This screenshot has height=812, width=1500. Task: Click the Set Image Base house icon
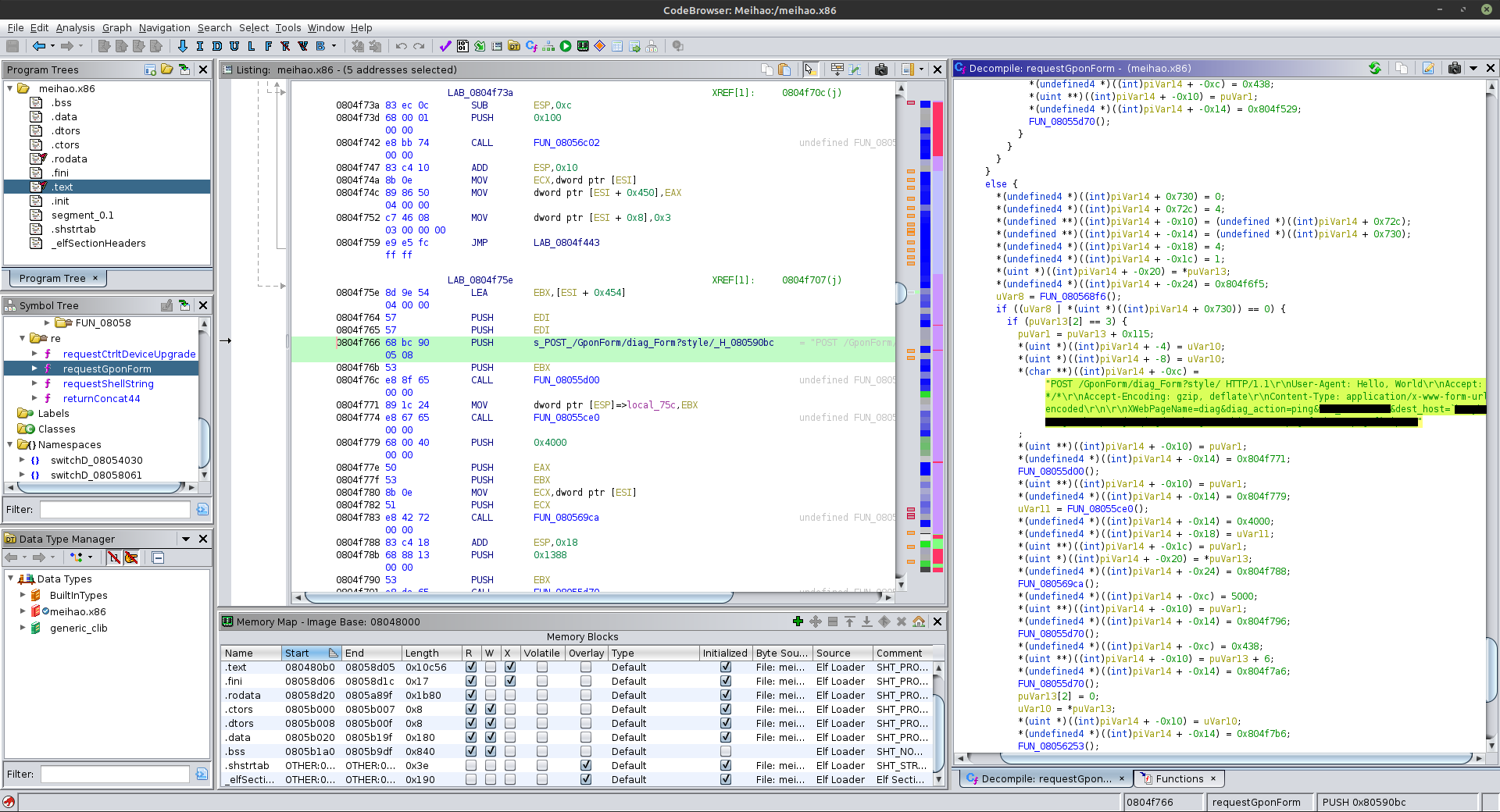(919, 621)
